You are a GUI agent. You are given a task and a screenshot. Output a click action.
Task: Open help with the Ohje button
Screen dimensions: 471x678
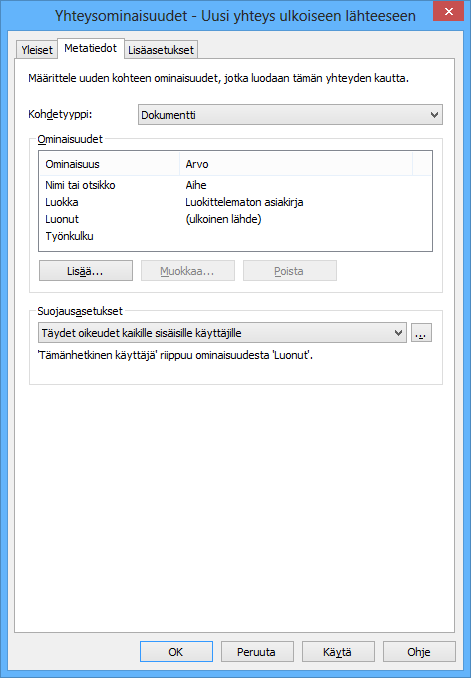(x=419, y=651)
